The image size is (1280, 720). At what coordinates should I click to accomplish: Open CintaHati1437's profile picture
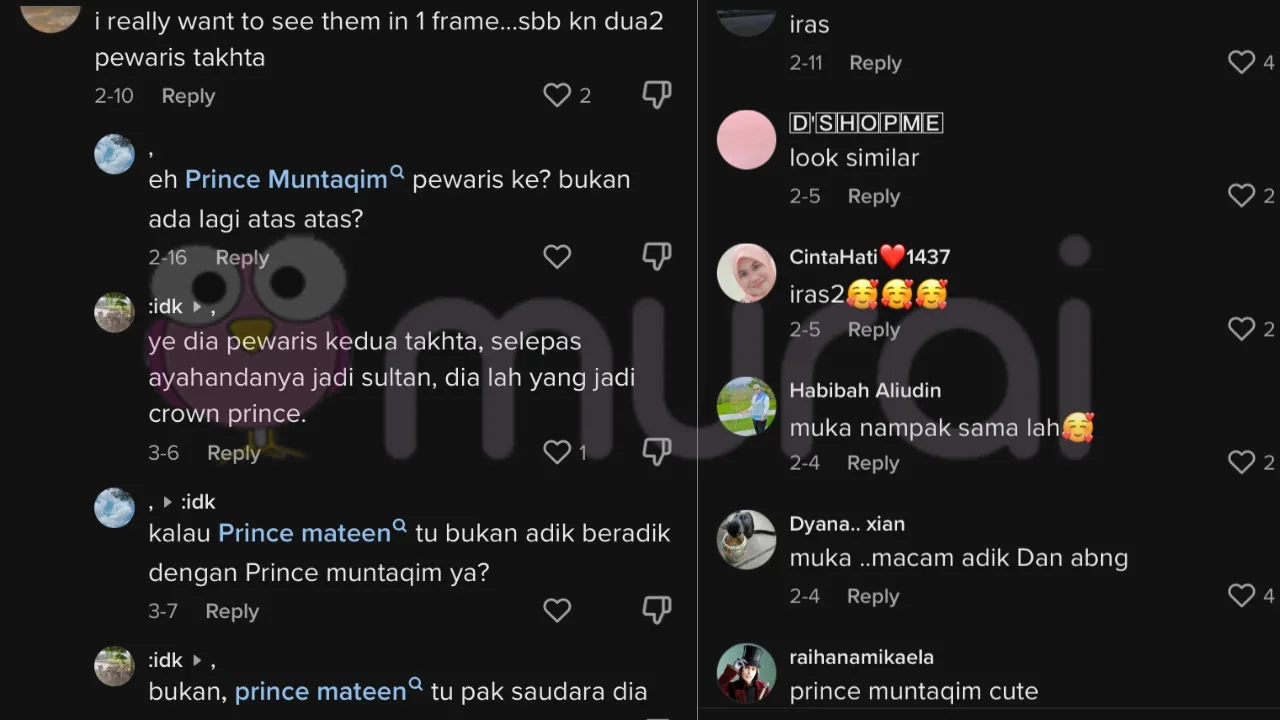[746, 273]
